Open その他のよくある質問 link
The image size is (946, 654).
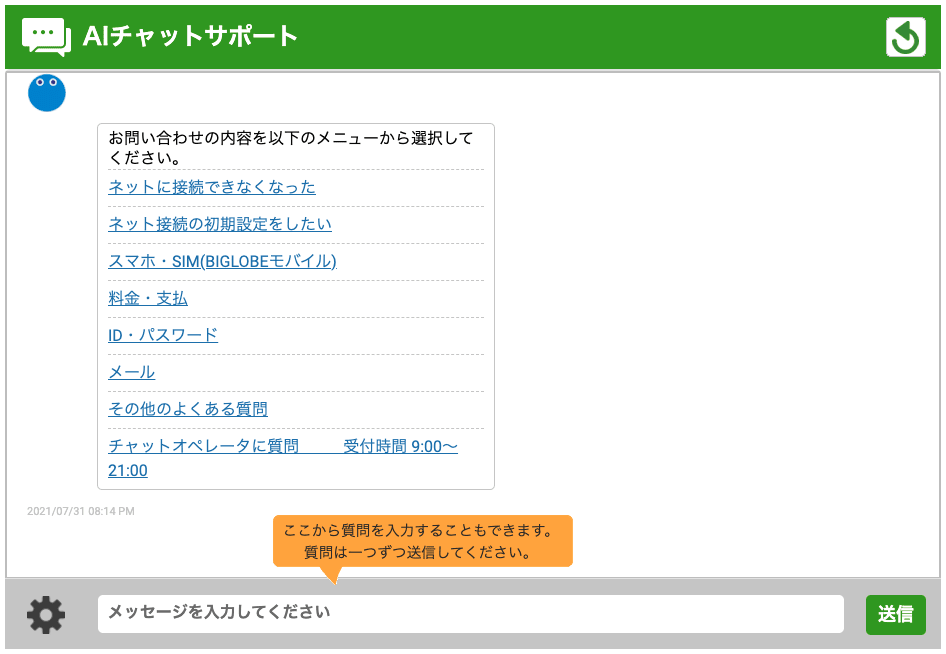188,409
